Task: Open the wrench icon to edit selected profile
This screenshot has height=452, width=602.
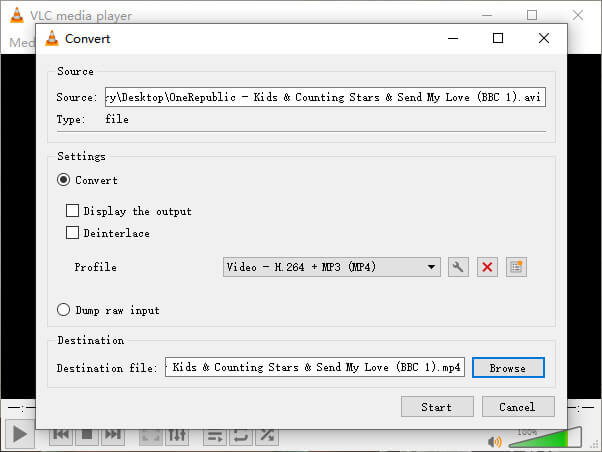Action: pos(458,267)
